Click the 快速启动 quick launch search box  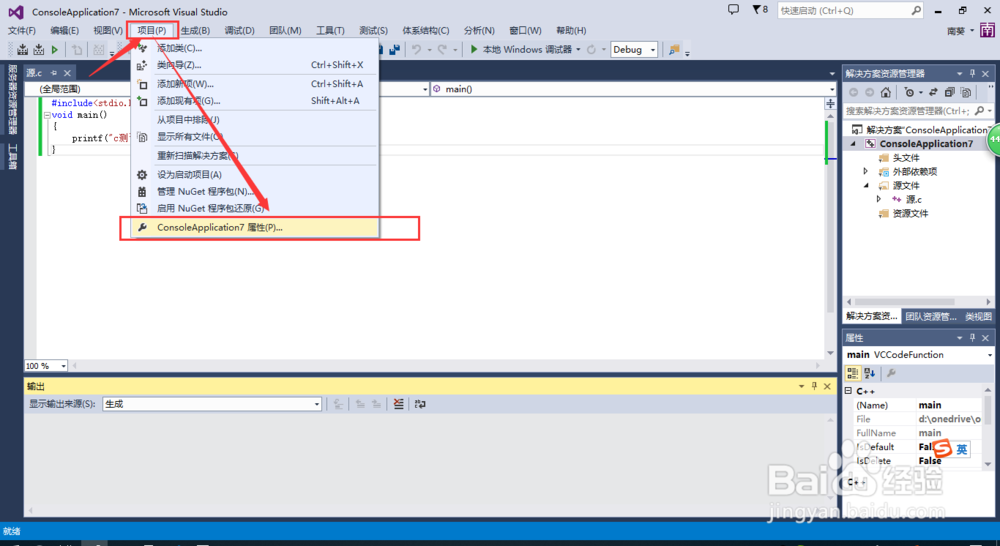[849, 10]
